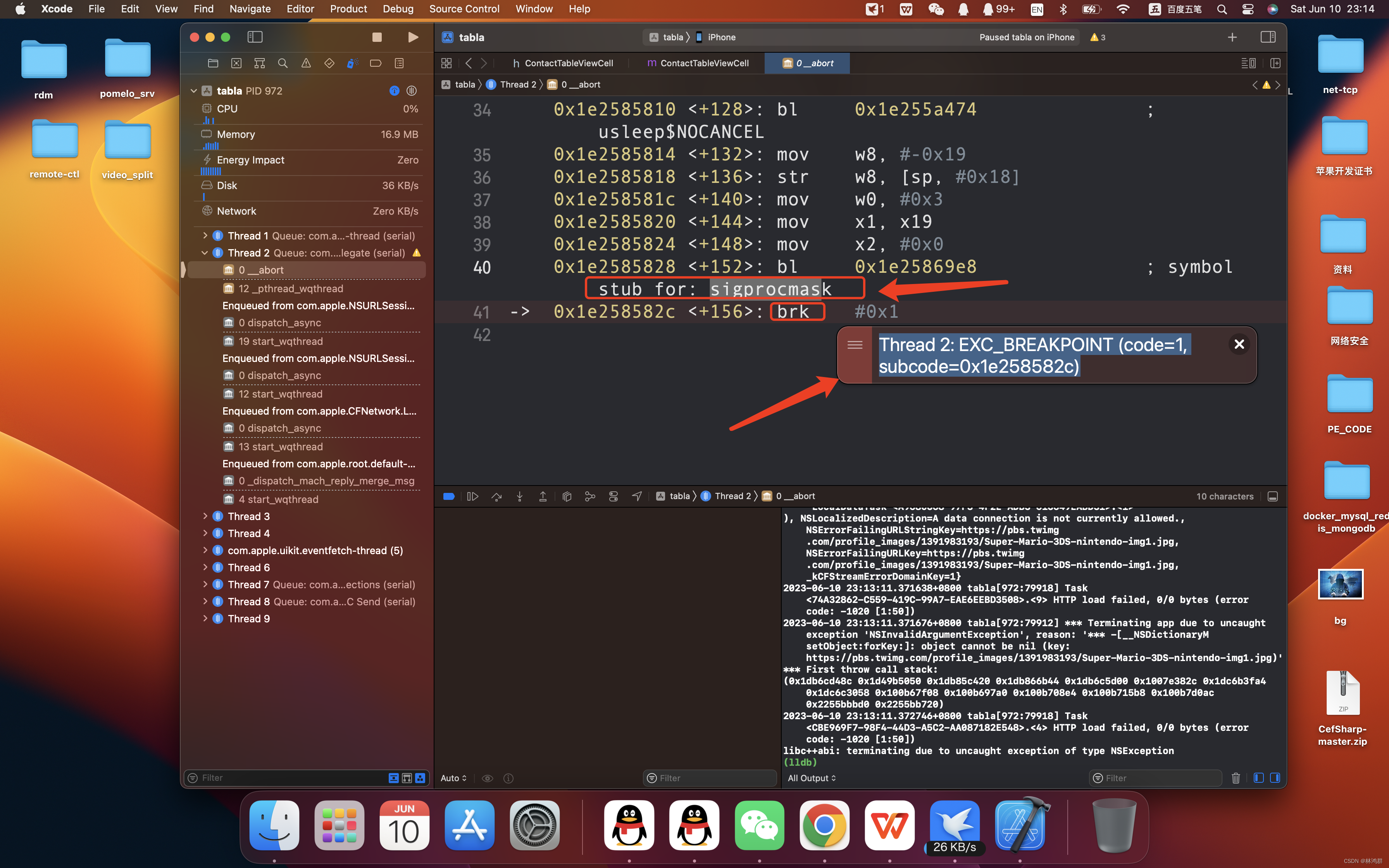Toggle breakpoints activation button

click(x=449, y=496)
